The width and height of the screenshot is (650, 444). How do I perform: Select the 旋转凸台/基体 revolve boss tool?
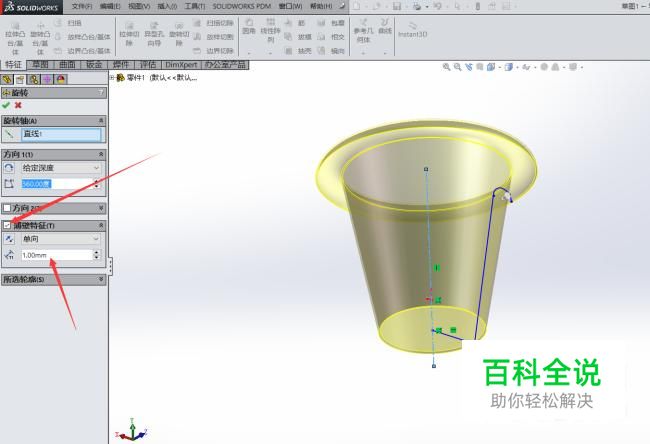tap(40, 38)
